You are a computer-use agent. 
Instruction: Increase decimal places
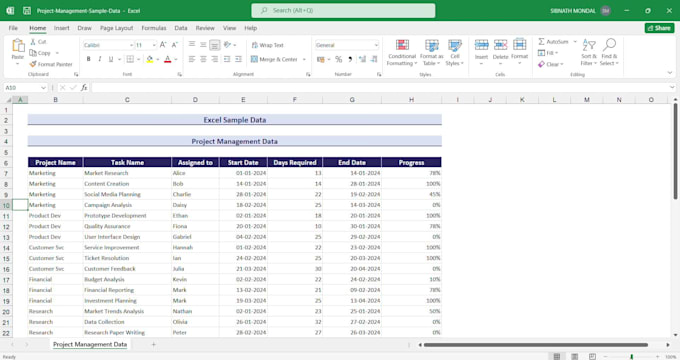point(363,59)
